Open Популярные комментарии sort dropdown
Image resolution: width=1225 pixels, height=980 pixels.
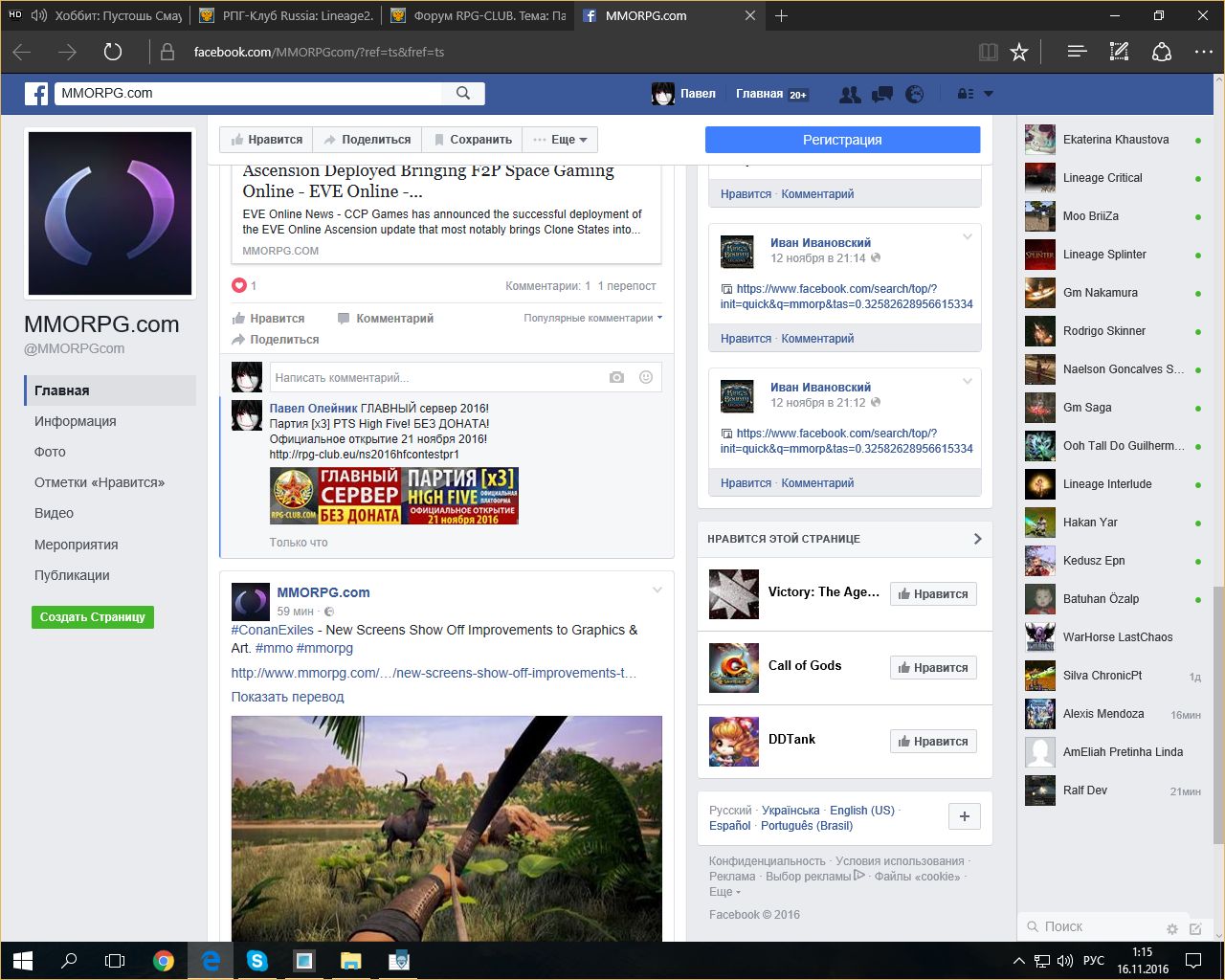pos(592,318)
